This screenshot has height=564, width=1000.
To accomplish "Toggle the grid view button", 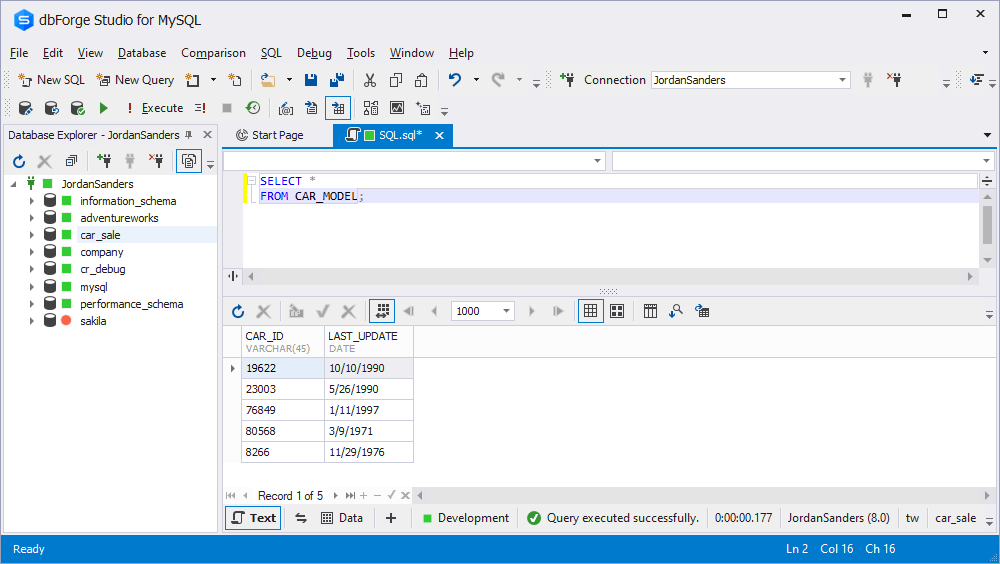I will pos(591,311).
